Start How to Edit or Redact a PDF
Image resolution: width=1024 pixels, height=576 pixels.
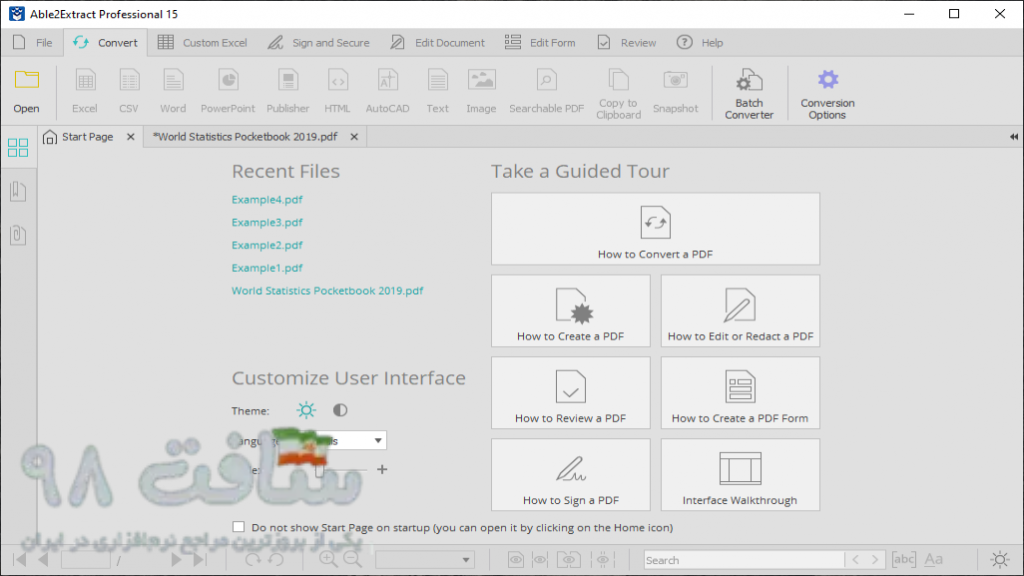click(741, 311)
